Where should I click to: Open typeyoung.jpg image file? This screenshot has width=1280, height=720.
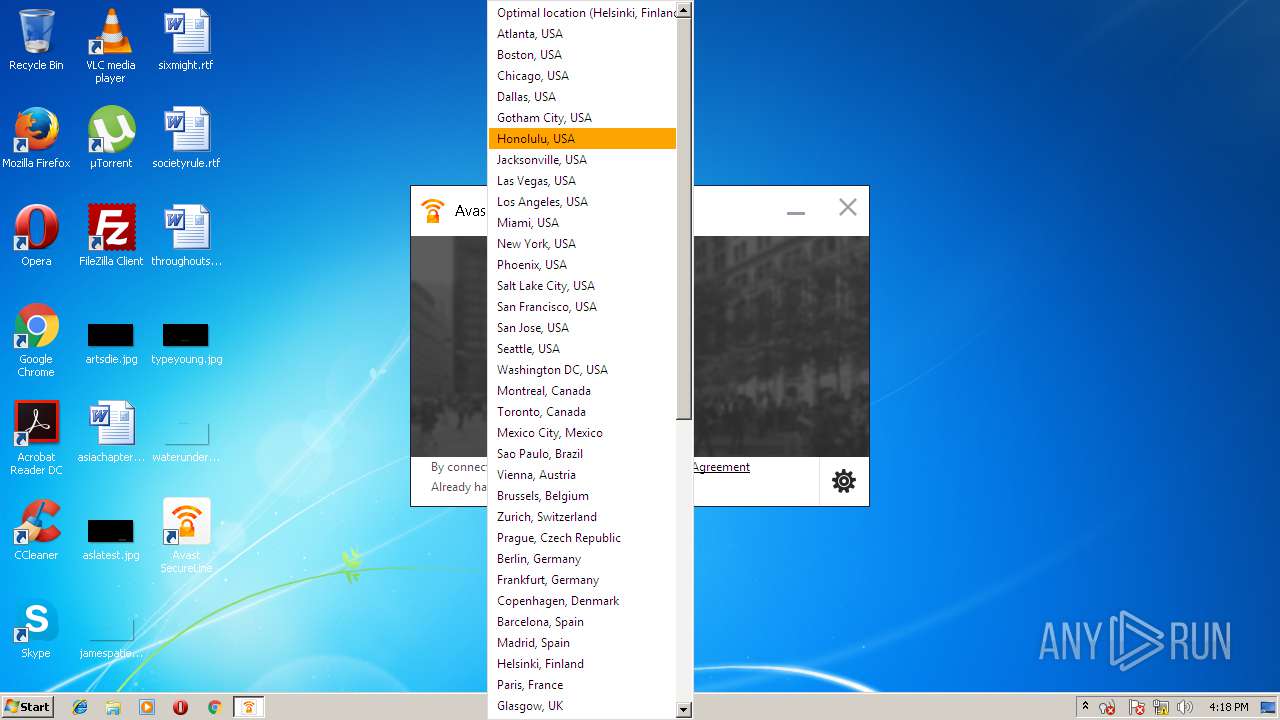click(186, 342)
